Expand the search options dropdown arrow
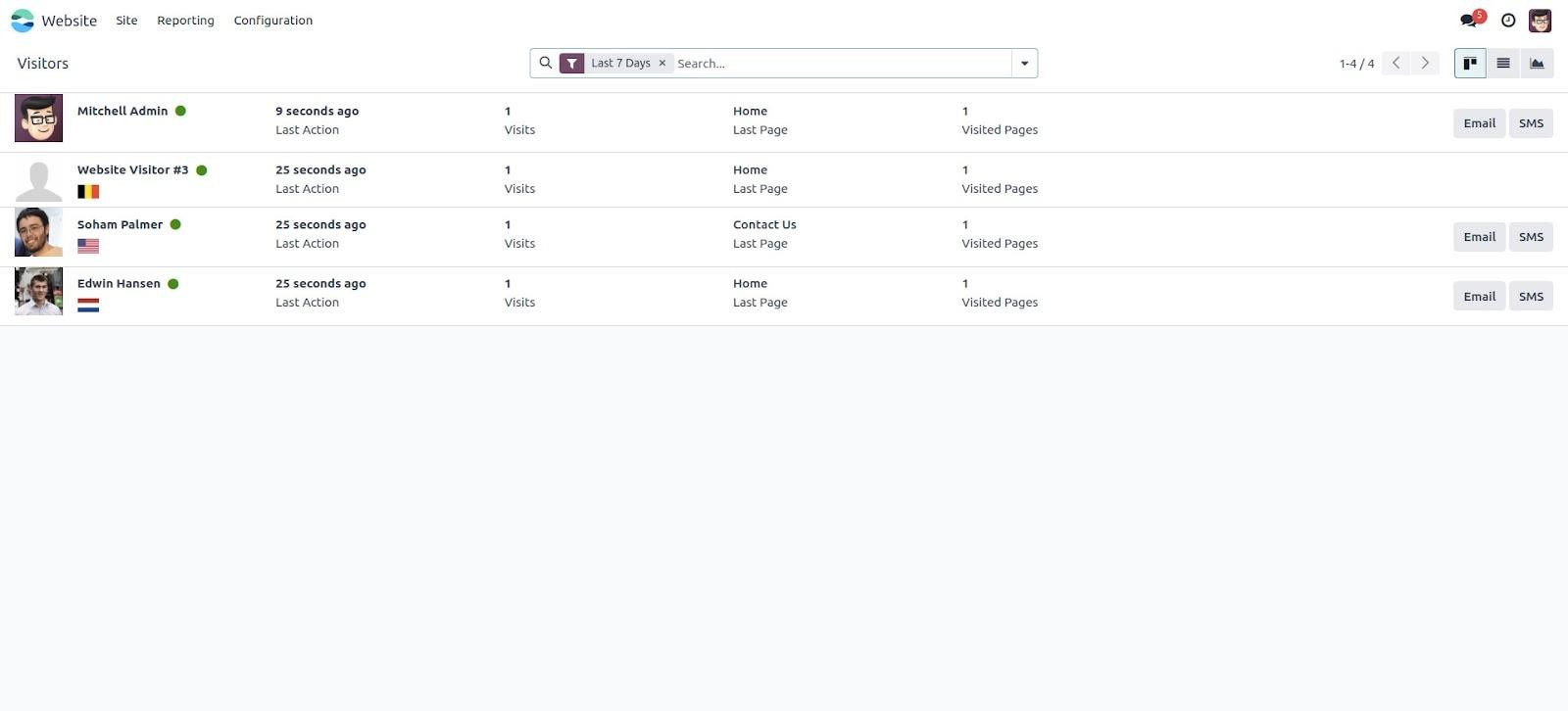 [x=1023, y=63]
